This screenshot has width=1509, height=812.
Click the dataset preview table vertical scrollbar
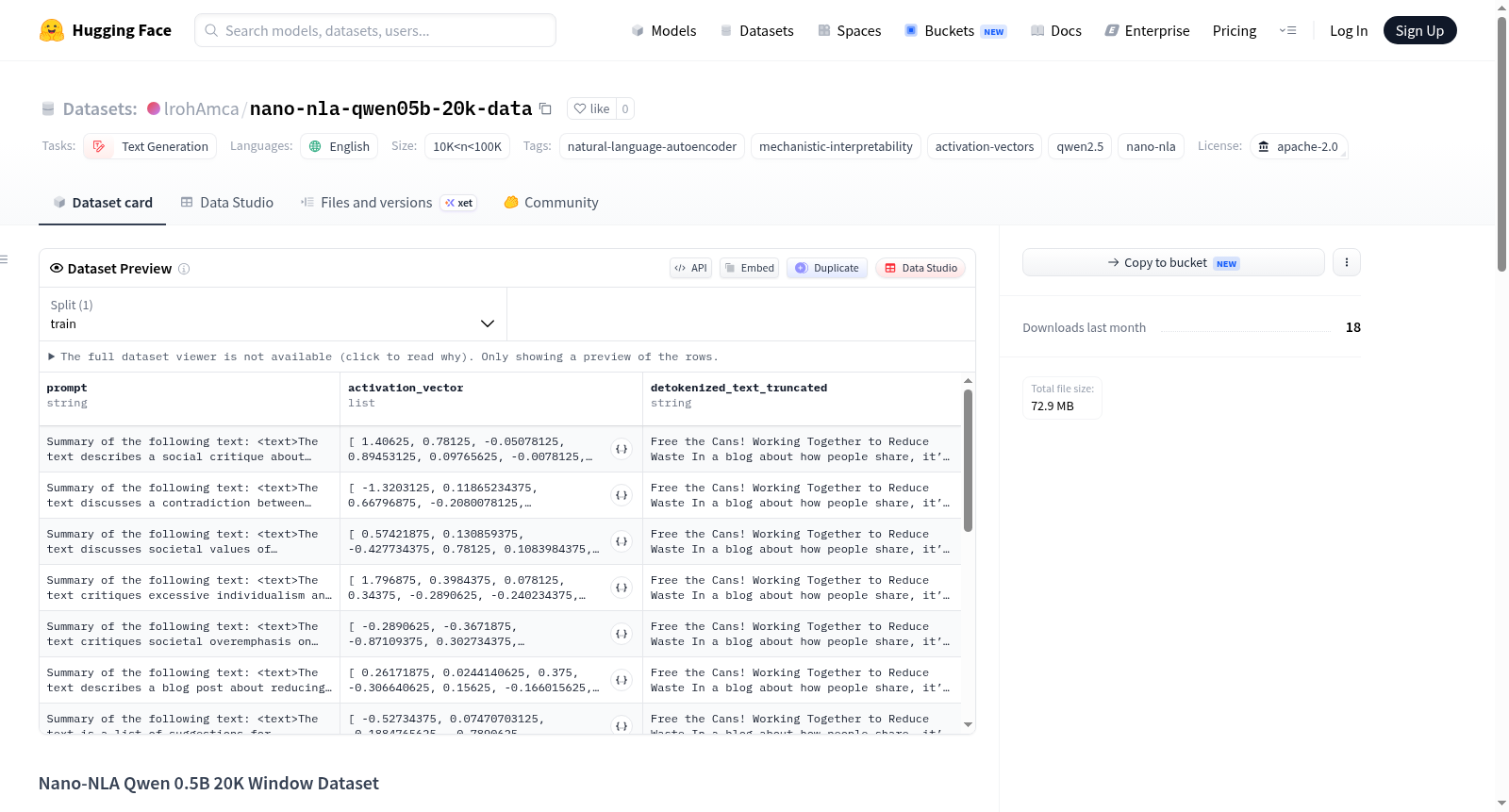coord(968,460)
